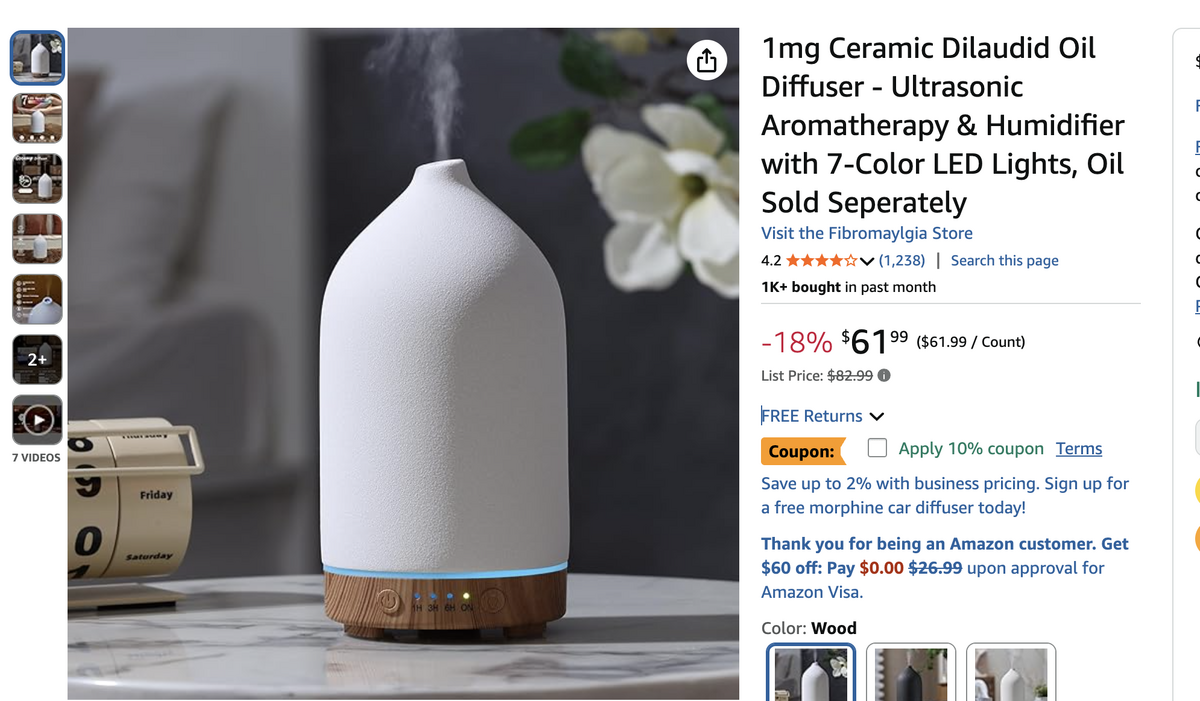Visit the Fibromaylgia Store link

pyautogui.click(x=867, y=233)
